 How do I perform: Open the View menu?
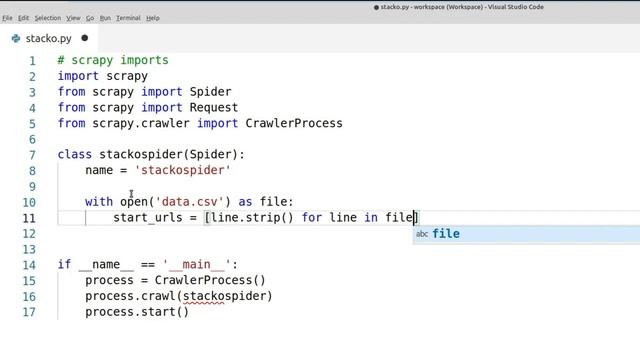coord(73,18)
